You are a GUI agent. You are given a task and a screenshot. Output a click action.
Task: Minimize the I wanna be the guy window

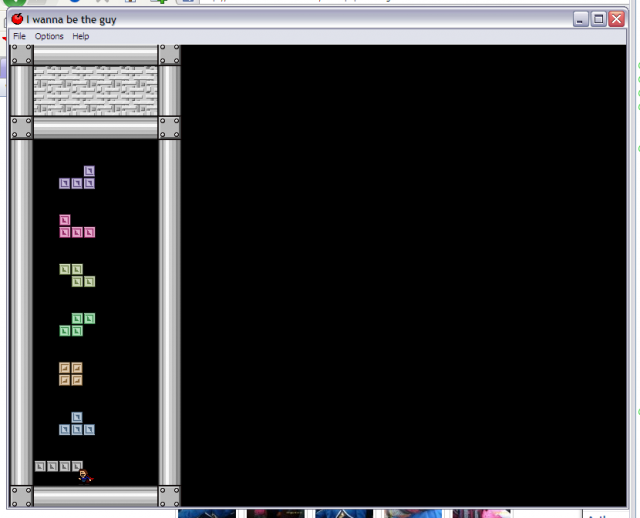(x=580, y=19)
